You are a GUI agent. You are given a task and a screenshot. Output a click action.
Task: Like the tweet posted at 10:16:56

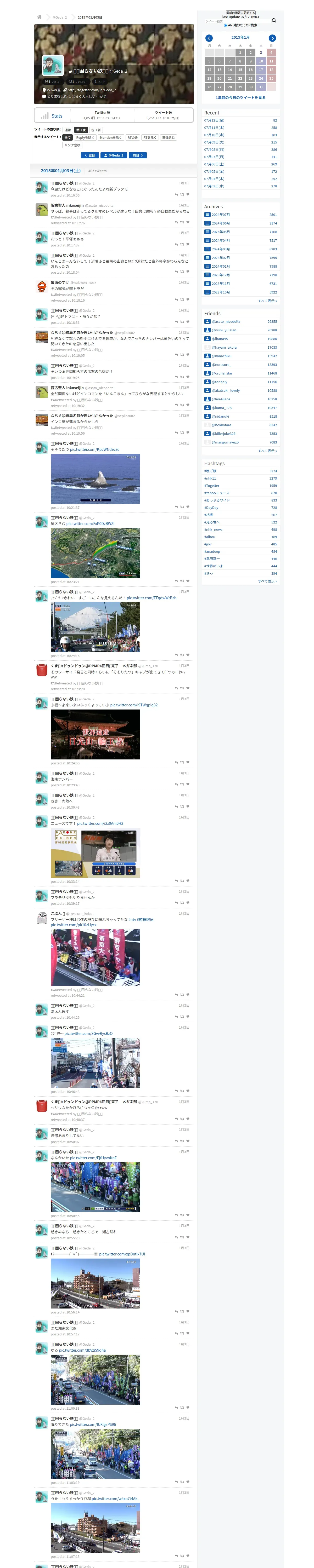click(x=188, y=195)
